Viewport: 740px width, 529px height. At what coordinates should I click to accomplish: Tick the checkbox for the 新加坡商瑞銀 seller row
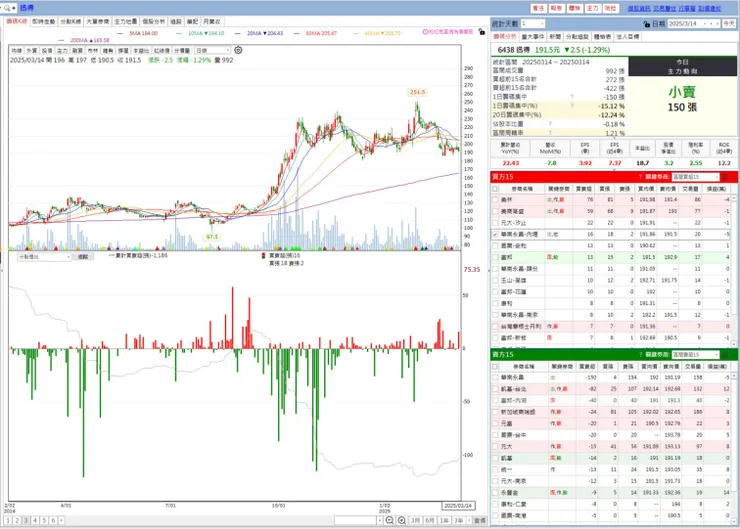[495, 412]
